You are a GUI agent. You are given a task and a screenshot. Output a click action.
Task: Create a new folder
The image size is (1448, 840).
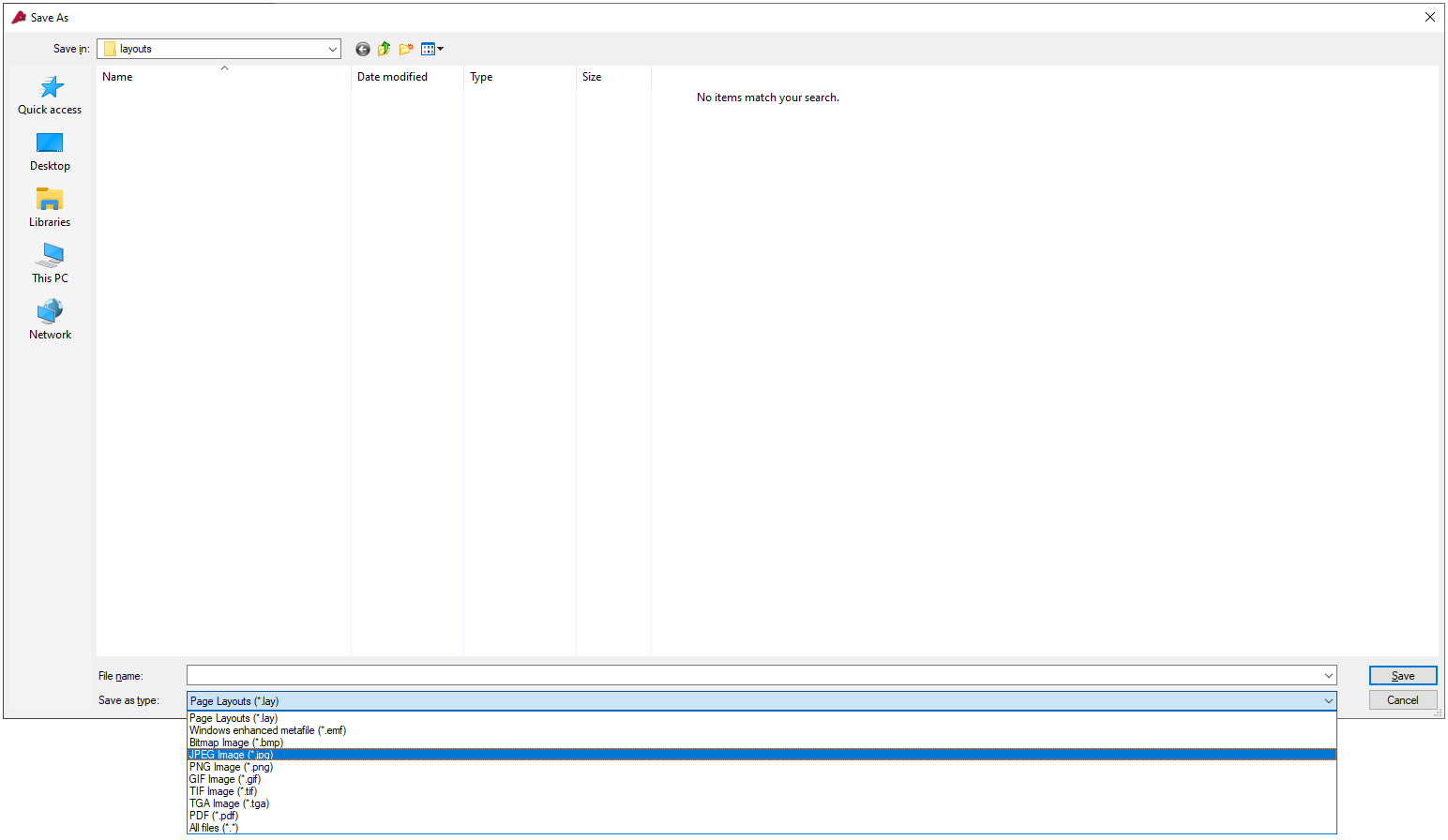[406, 49]
